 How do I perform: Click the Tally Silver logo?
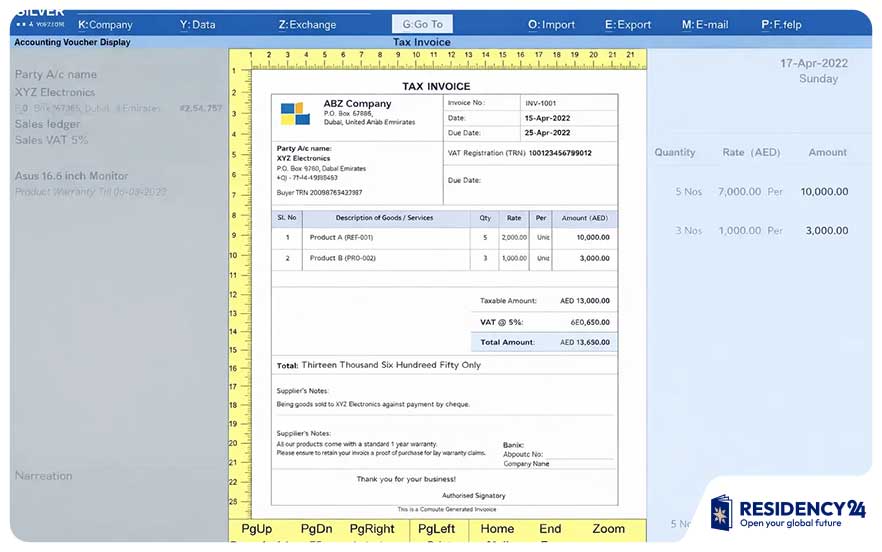click(40, 17)
